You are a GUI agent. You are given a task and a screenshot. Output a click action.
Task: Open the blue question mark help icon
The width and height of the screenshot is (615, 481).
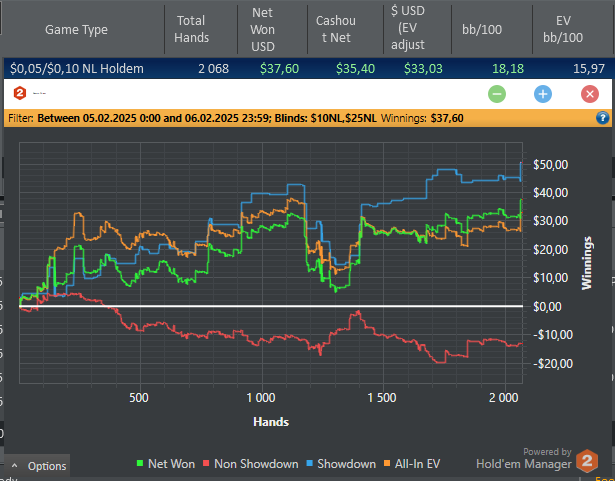click(x=602, y=118)
